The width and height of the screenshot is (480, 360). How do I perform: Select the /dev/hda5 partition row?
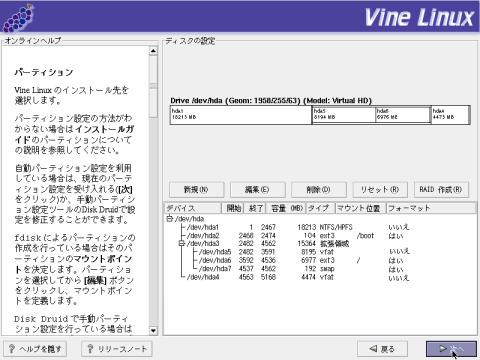coord(320,252)
